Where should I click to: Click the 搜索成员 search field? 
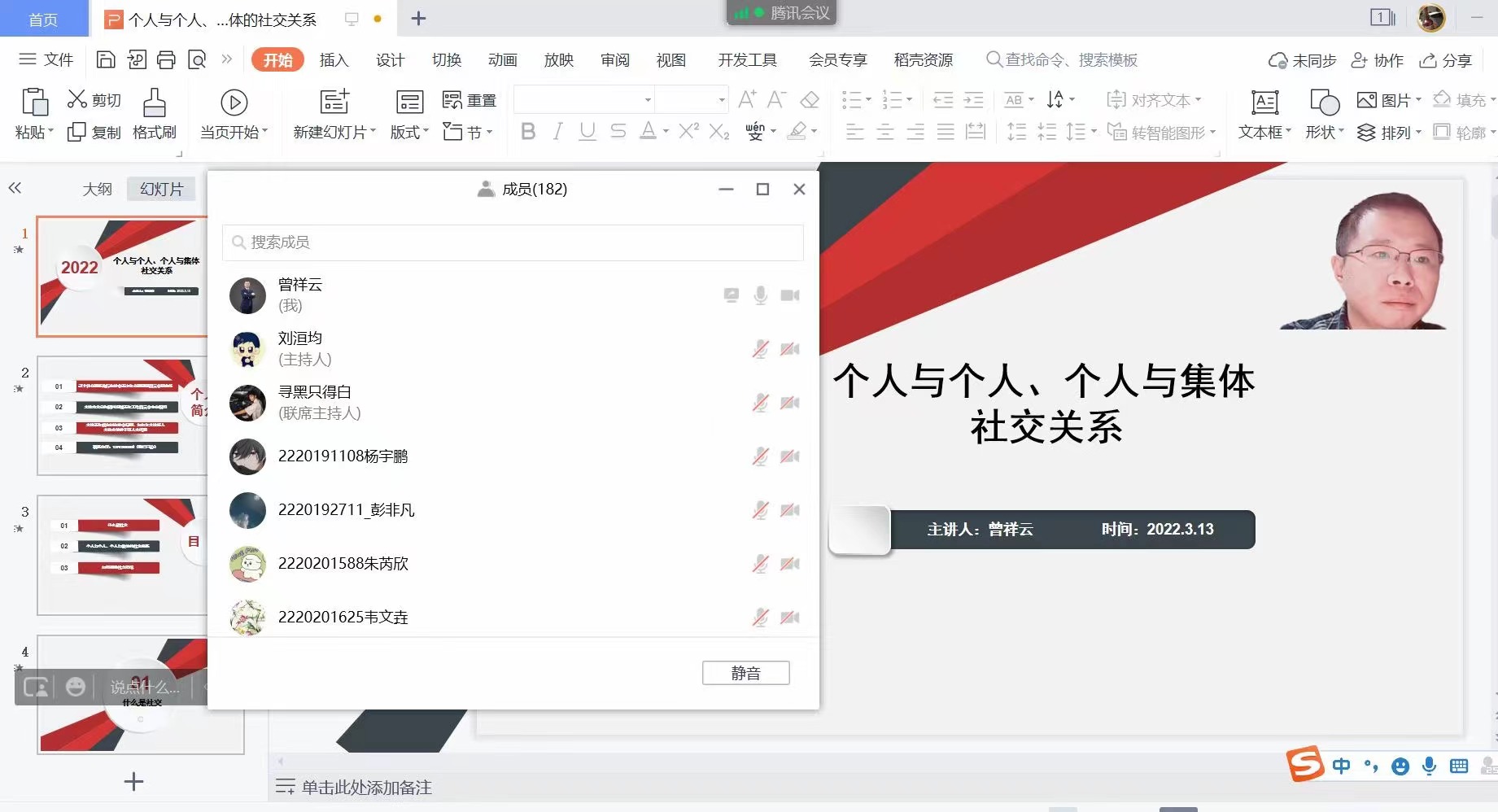(x=513, y=242)
